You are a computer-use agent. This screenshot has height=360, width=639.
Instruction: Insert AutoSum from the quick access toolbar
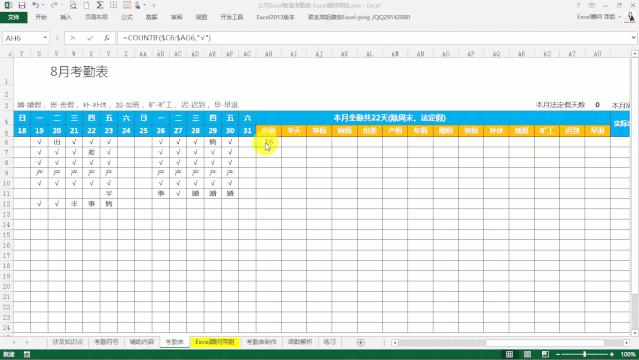(x=100, y=5)
